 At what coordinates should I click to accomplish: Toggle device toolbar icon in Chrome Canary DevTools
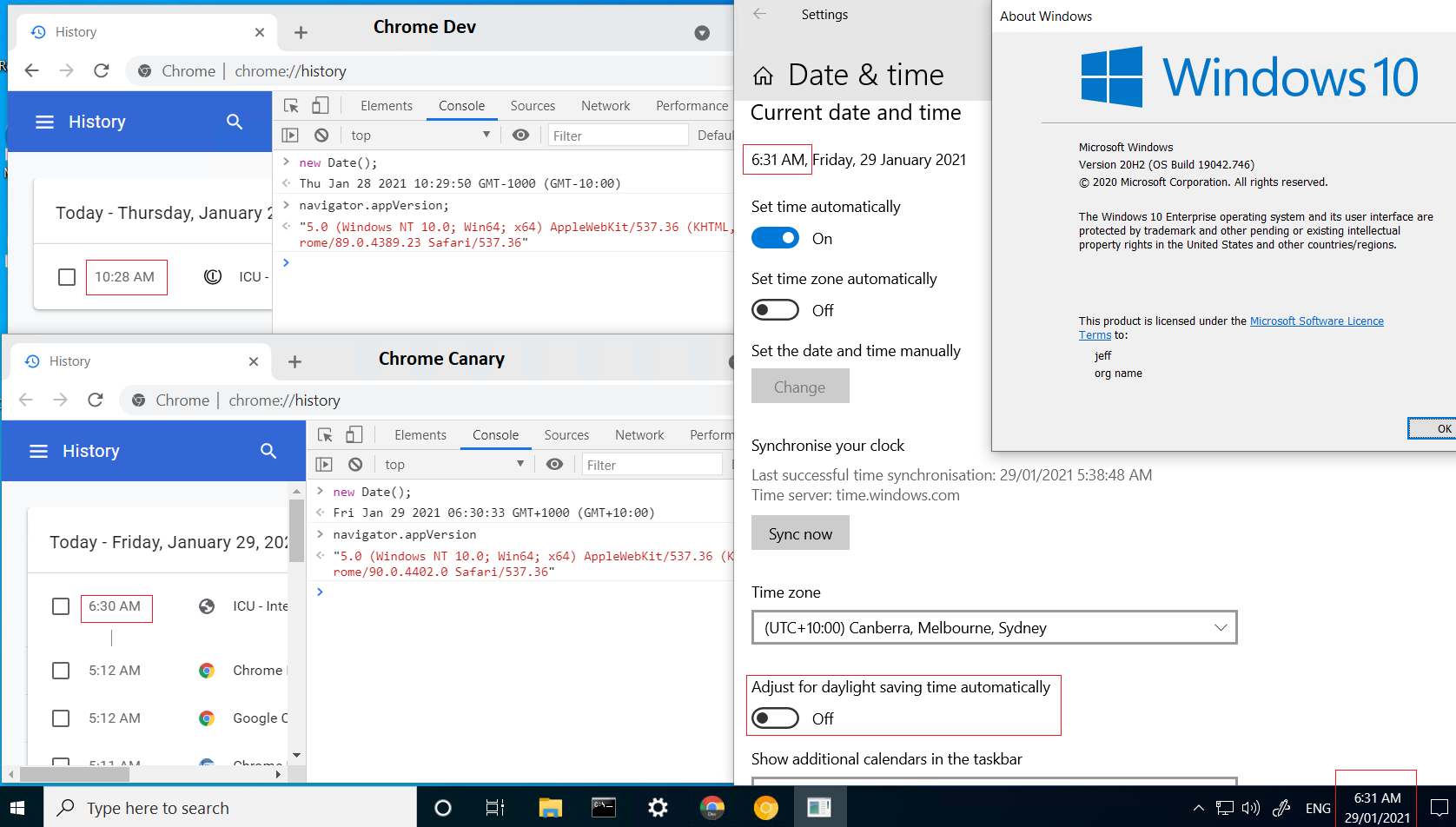tap(354, 435)
